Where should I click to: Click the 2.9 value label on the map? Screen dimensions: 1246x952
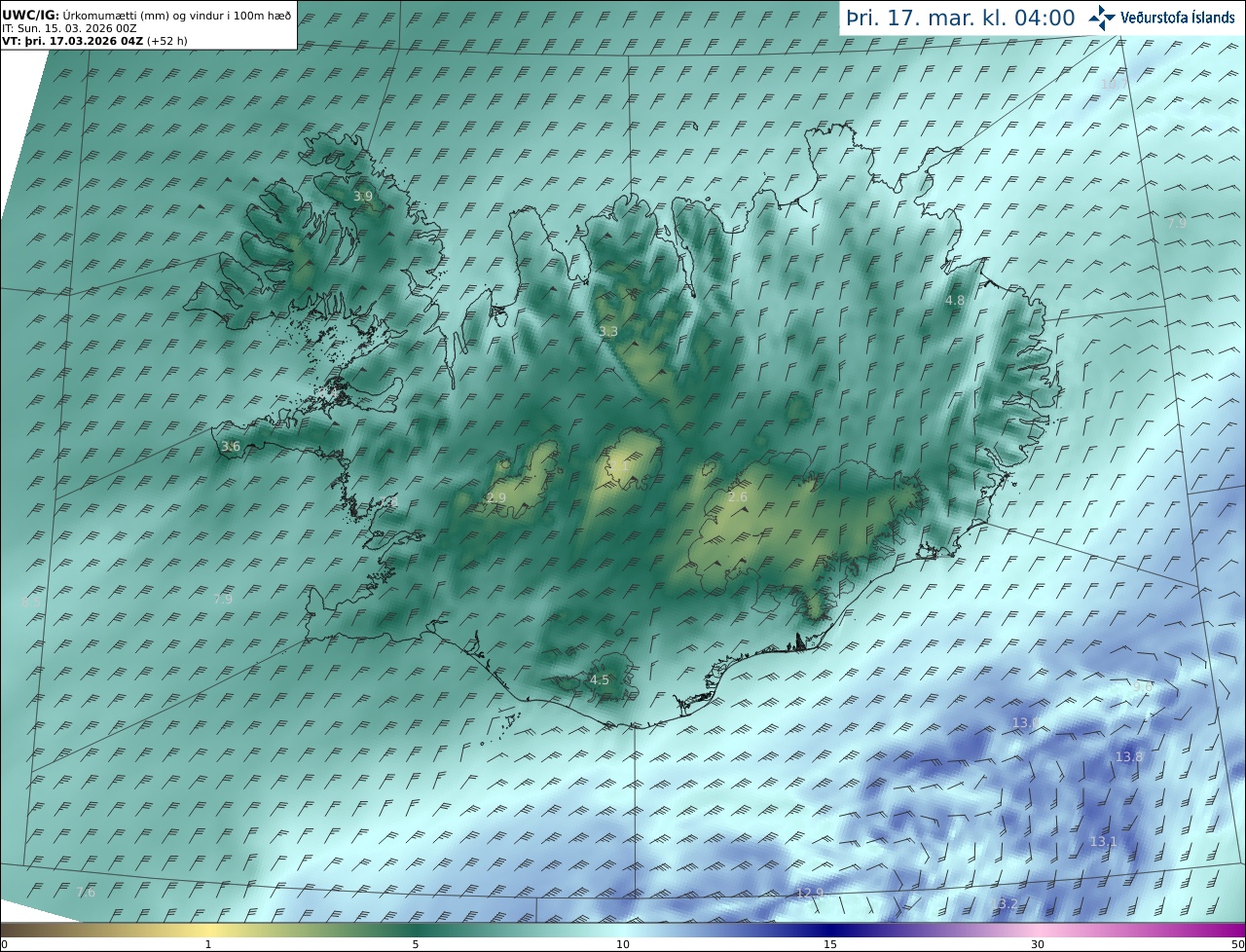click(x=496, y=498)
